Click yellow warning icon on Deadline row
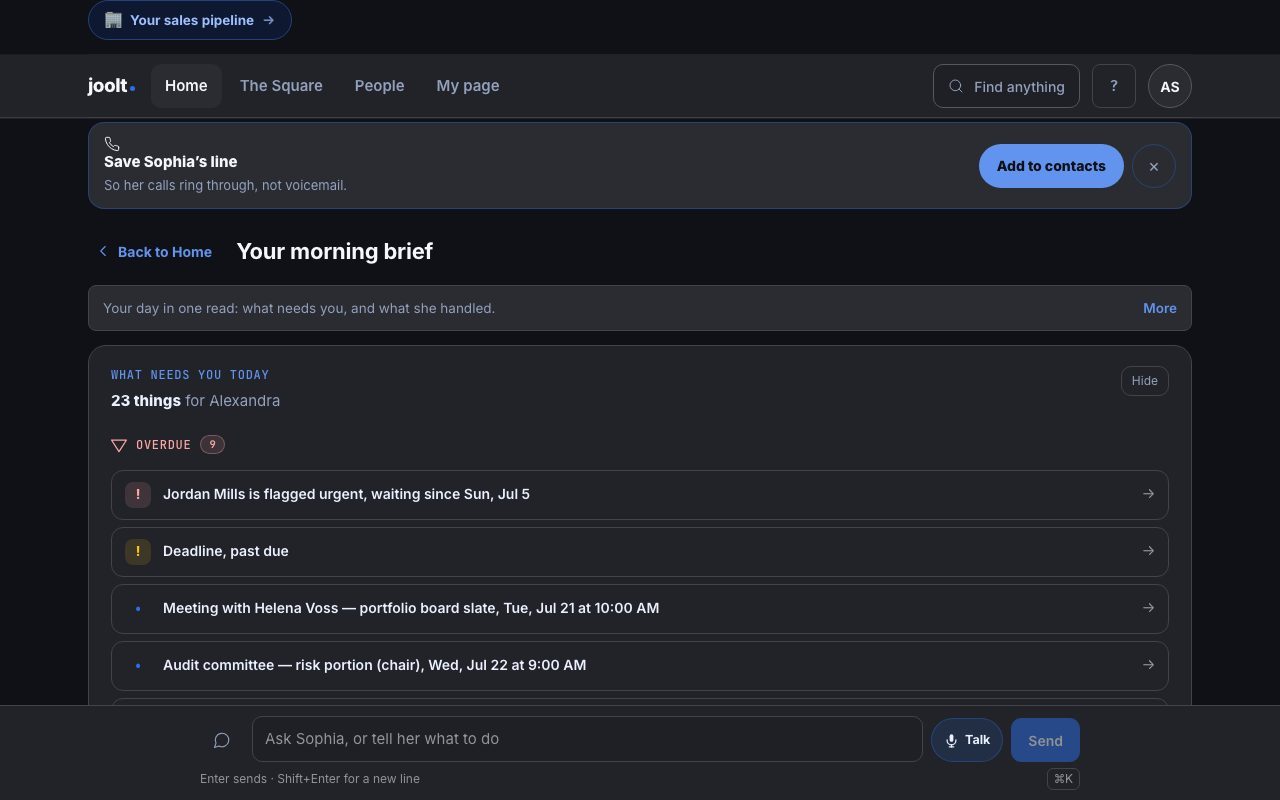The width and height of the screenshot is (1280, 800). pos(138,552)
